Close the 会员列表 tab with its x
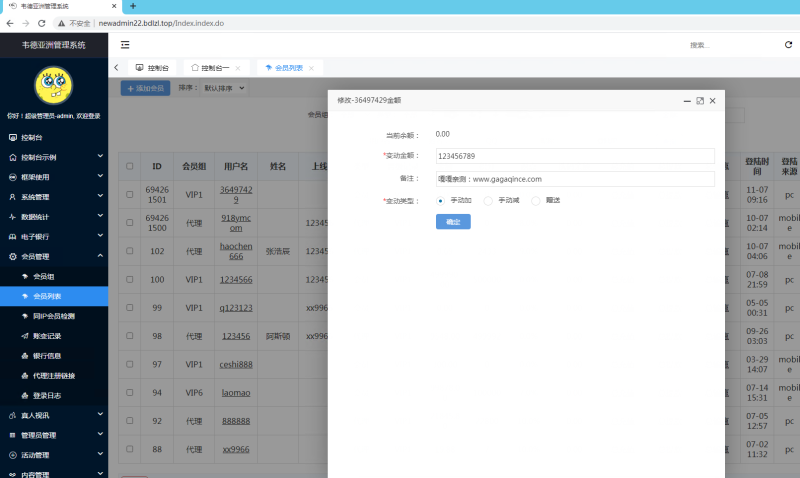Image resolution: width=800 pixels, height=478 pixels. coord(311,68)
